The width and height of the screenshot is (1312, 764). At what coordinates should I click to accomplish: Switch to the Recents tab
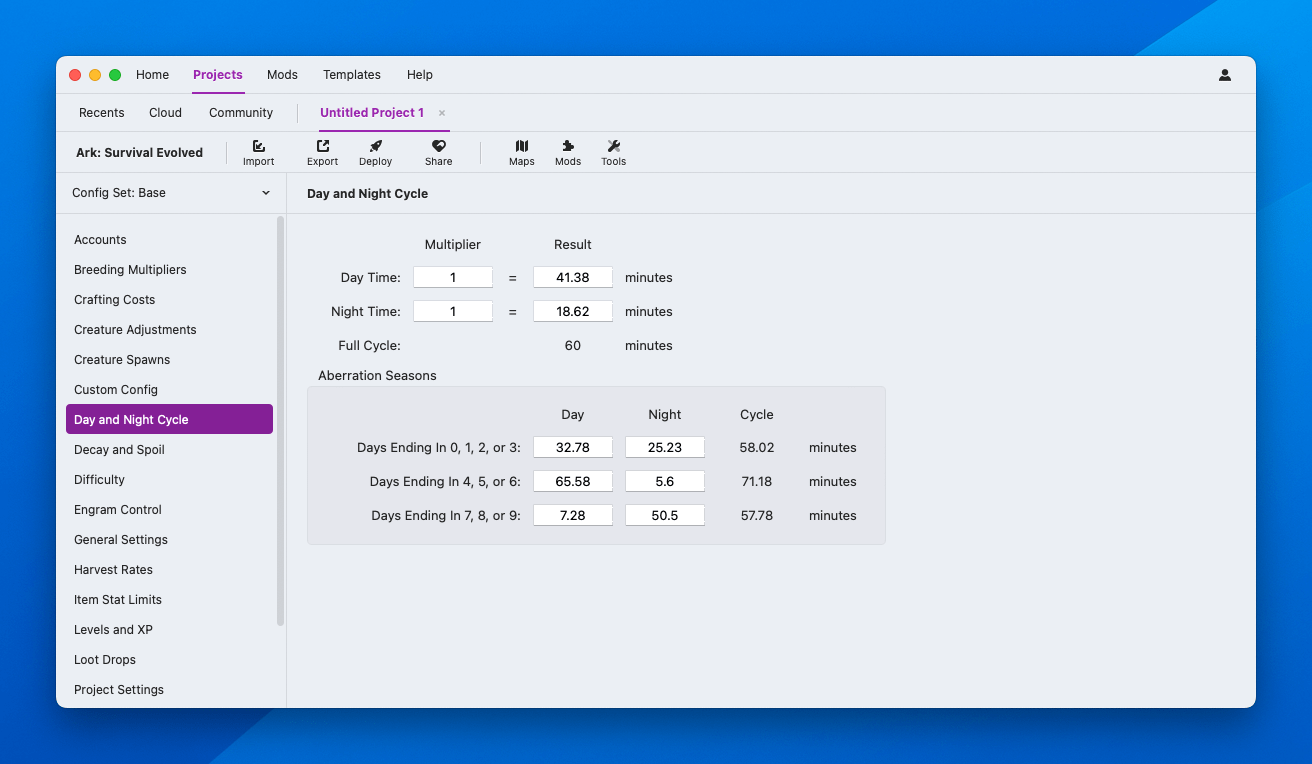coord(102,113)
